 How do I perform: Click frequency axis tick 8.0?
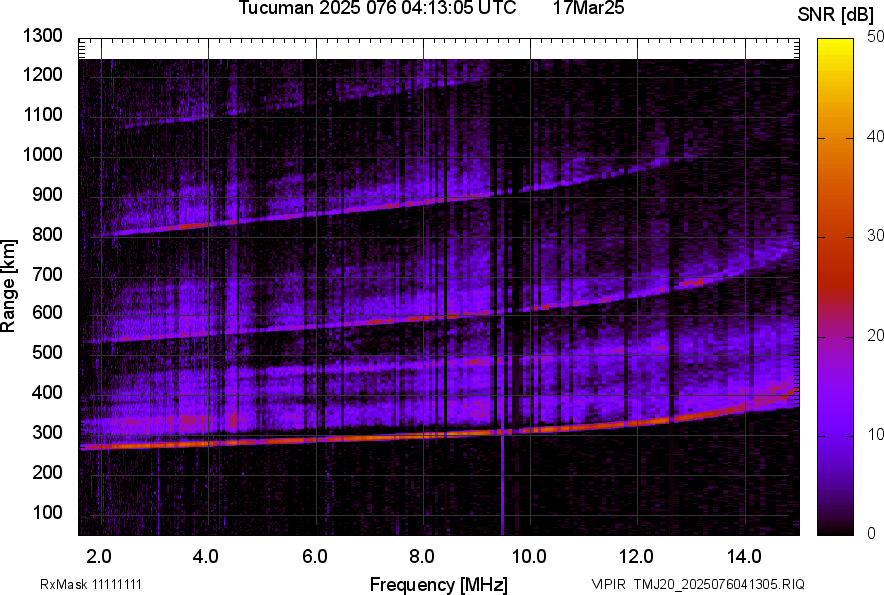[422, 557]
